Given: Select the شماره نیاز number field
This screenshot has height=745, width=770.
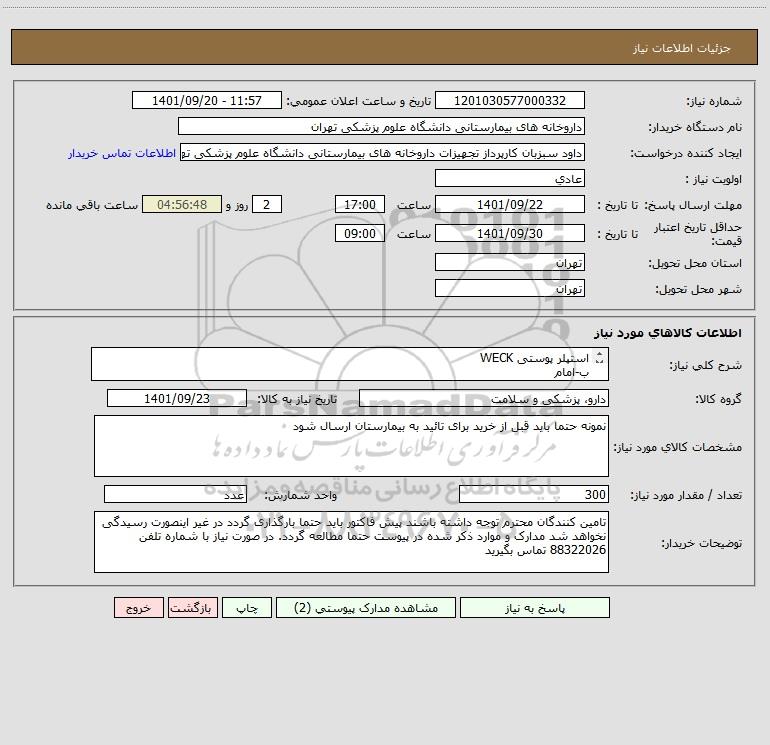Looking at the screenshot, I should coord(510,100).
